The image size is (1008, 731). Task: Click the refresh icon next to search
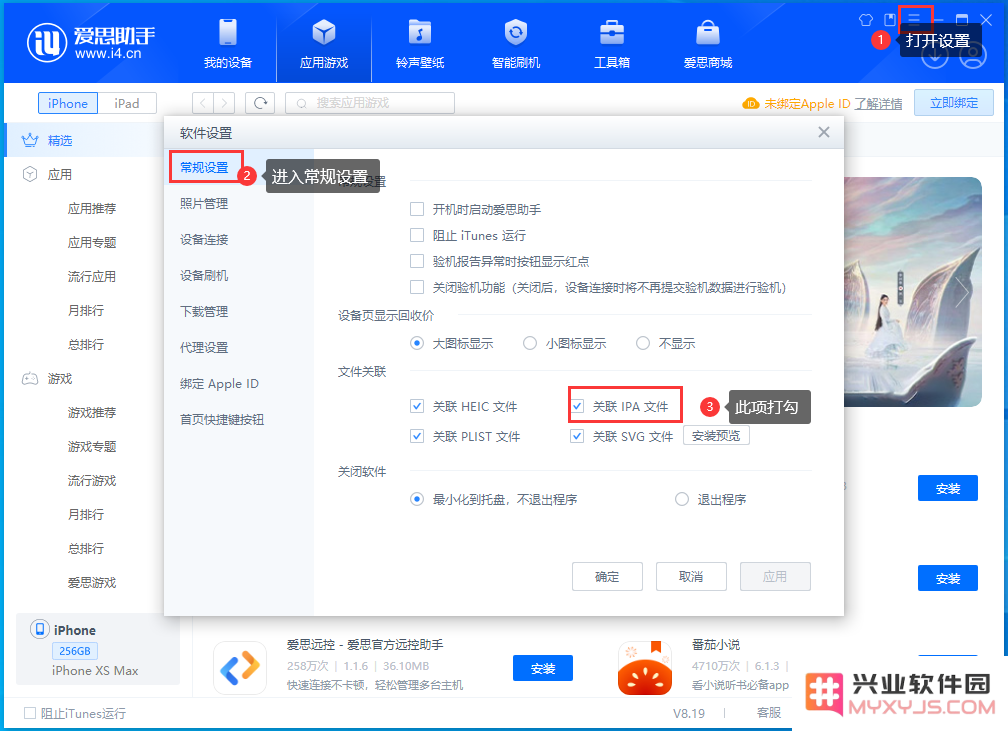pyautogui.click(x=260, y=103)
